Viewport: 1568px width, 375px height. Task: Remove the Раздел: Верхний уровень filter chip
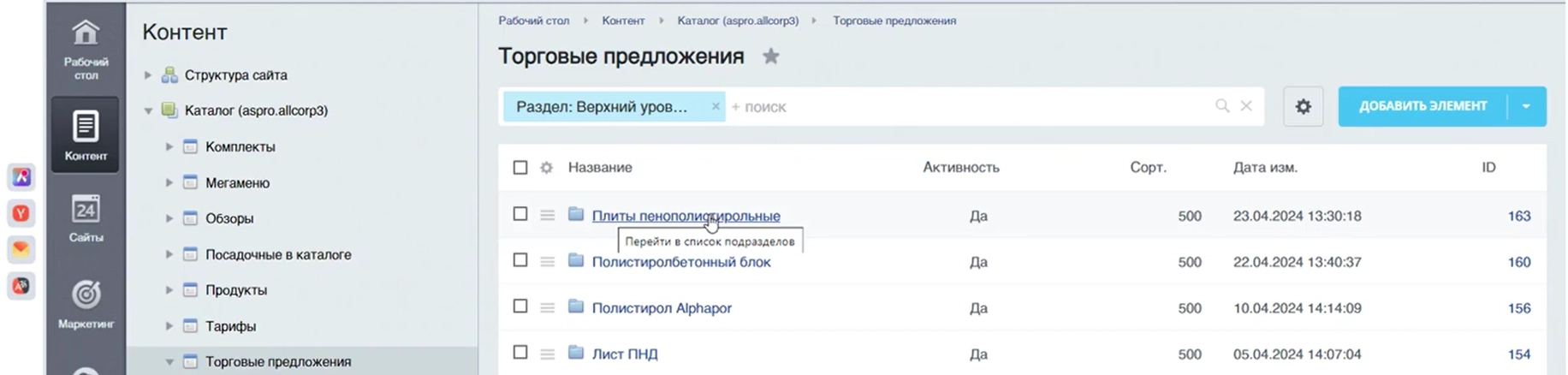(x=716, y=106)
